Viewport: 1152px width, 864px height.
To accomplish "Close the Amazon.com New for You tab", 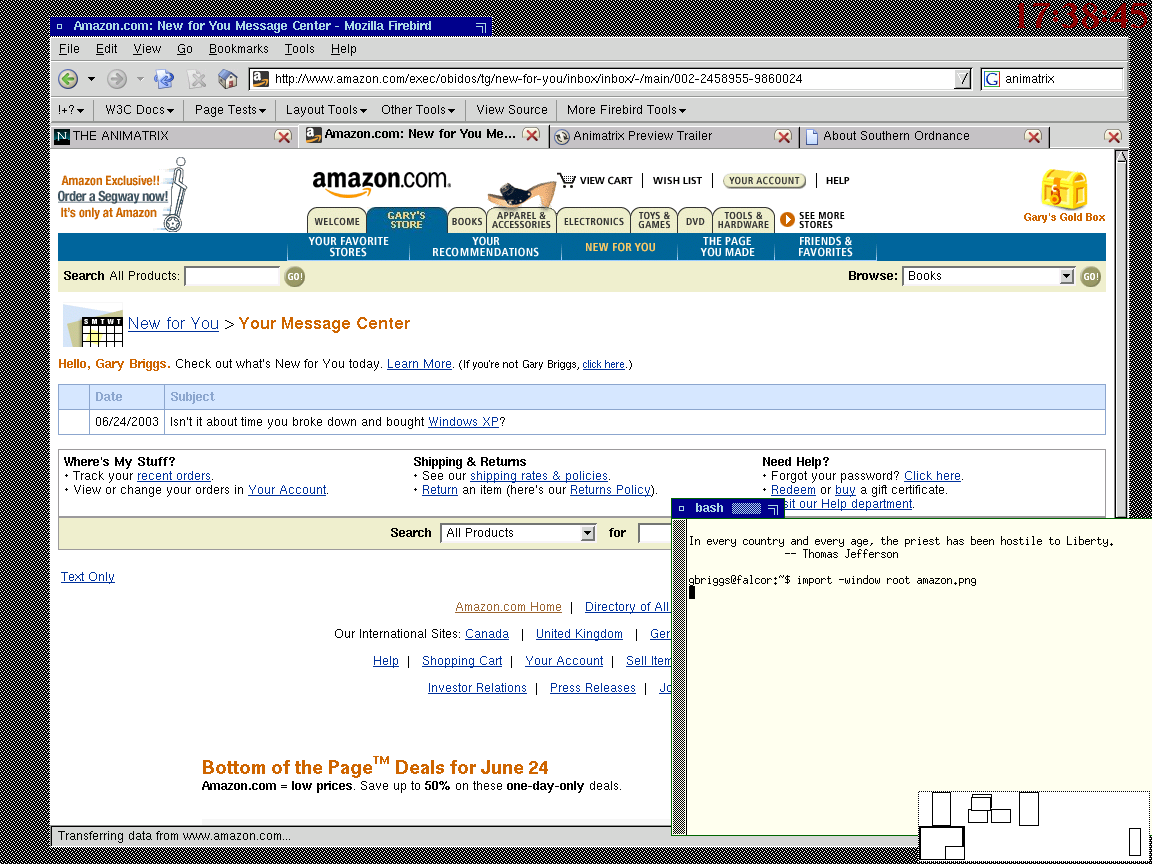I will (531, 134).
